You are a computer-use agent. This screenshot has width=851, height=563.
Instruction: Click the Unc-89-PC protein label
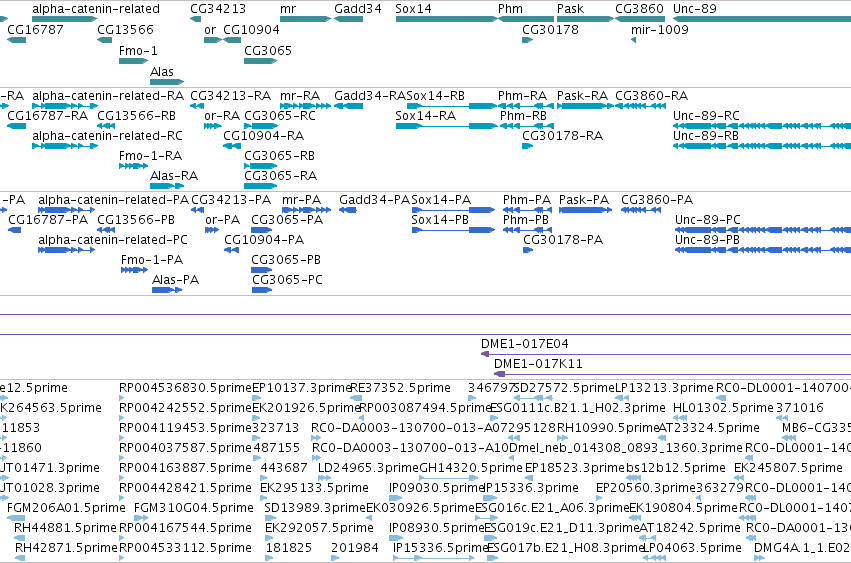point(708,220)
